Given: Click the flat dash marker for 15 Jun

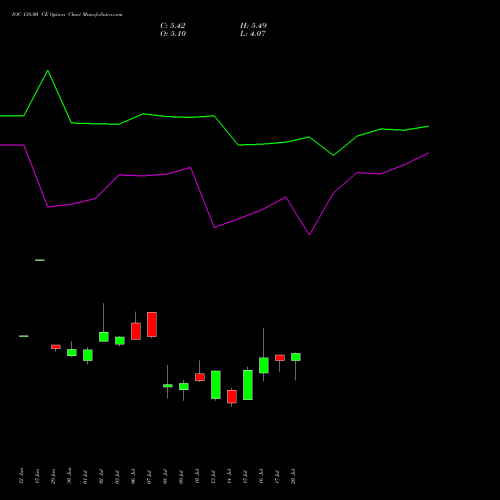Looking at the screenshot, I should [40, 260].
